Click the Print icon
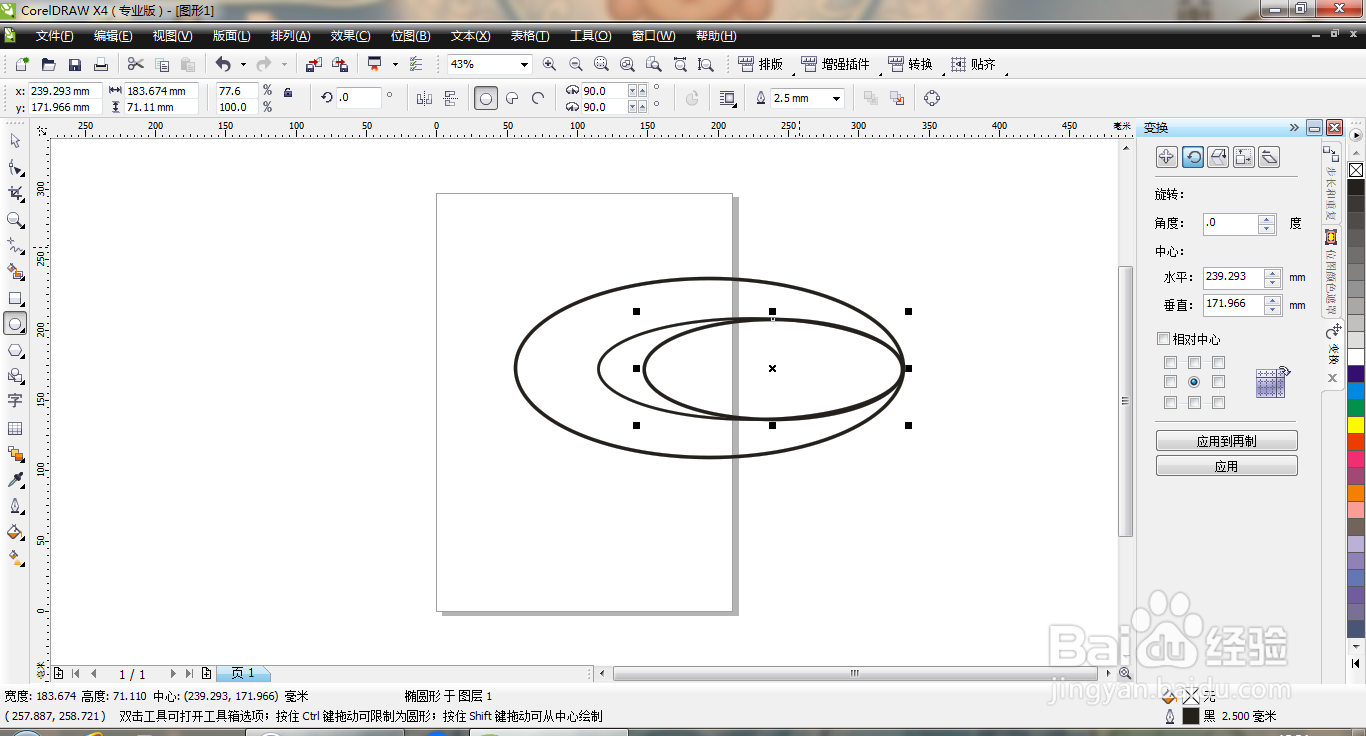 click(x=100, y=64)
